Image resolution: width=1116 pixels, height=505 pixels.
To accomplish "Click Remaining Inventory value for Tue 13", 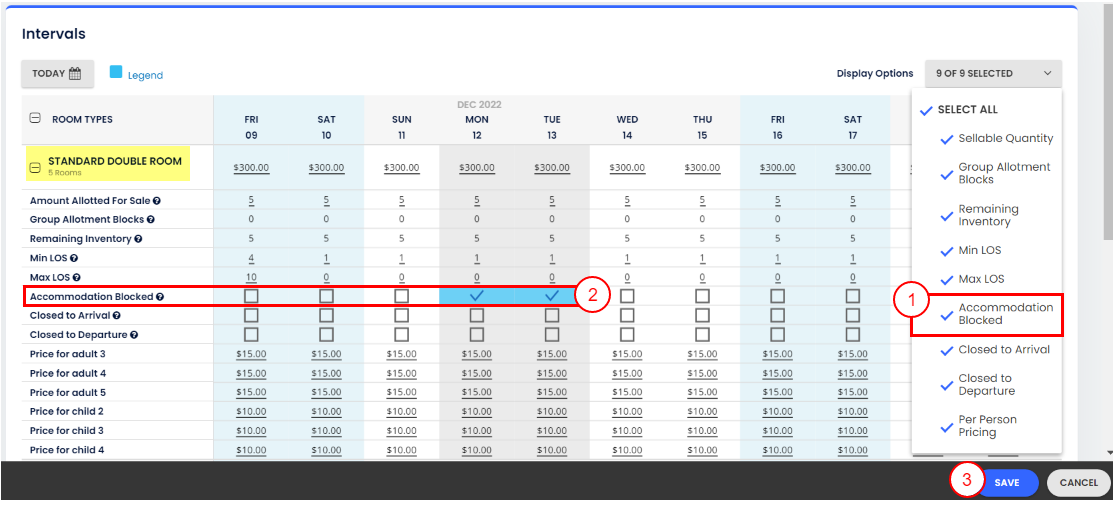I will pyautogui.click(x=552, y=240).
